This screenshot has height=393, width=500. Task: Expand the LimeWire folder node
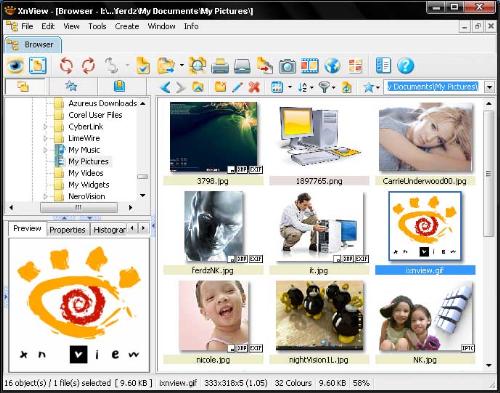point(45,138)
